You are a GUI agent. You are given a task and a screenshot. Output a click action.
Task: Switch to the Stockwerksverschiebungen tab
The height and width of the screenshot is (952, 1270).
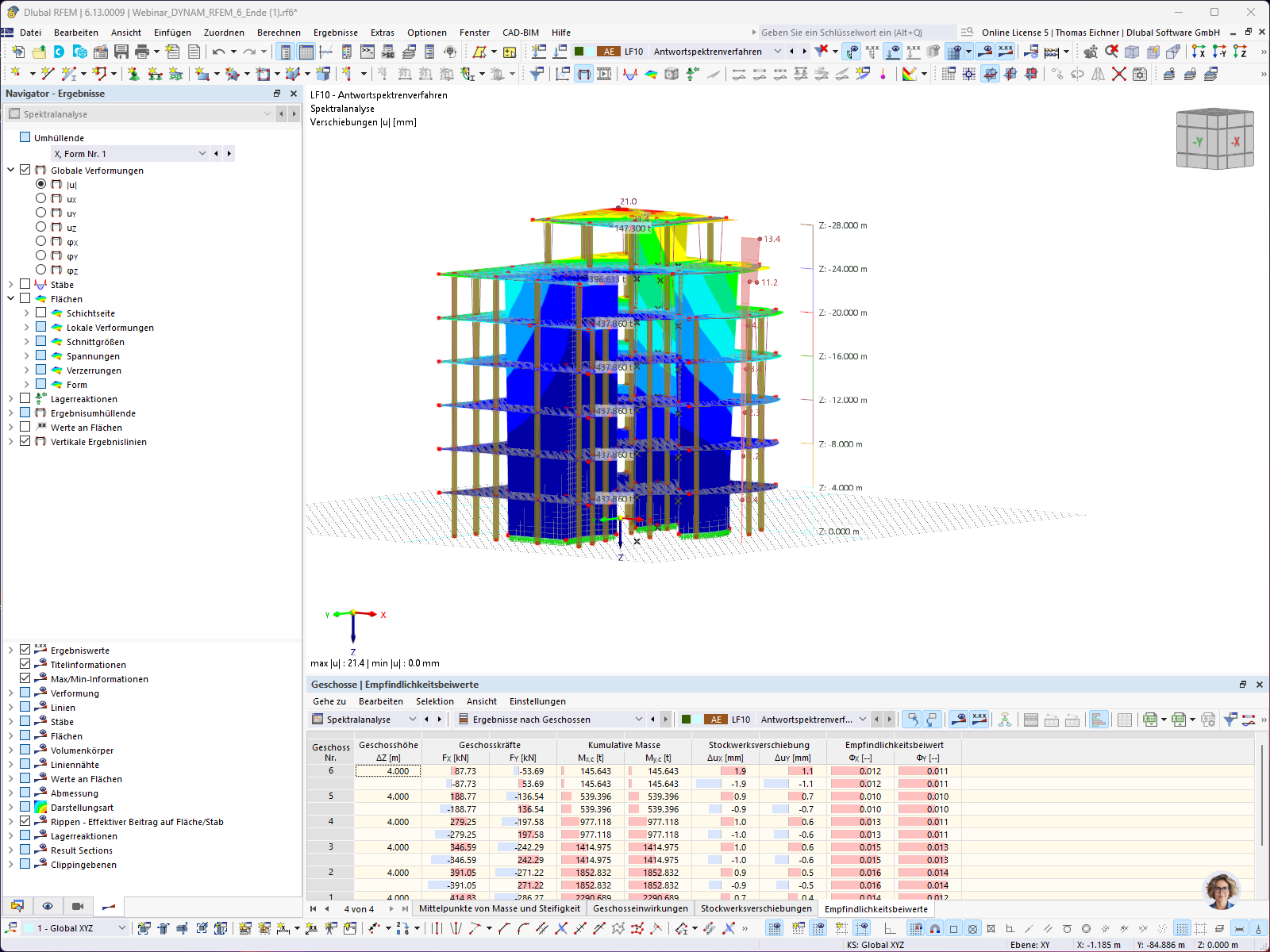click(x=756, y=908)
